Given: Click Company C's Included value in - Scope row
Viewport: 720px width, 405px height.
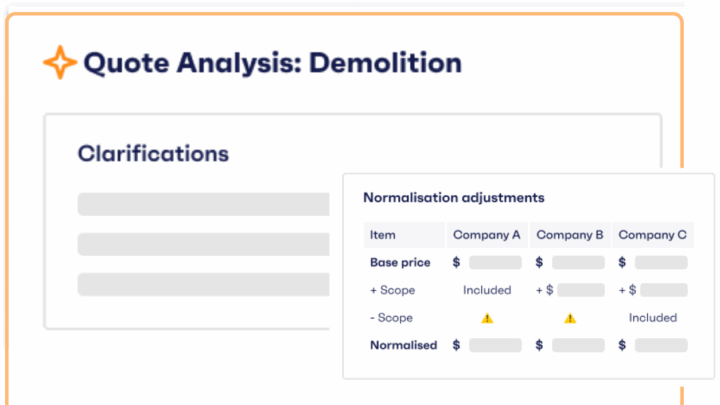Looking at the screenshot, I should (x=653, y=318).
